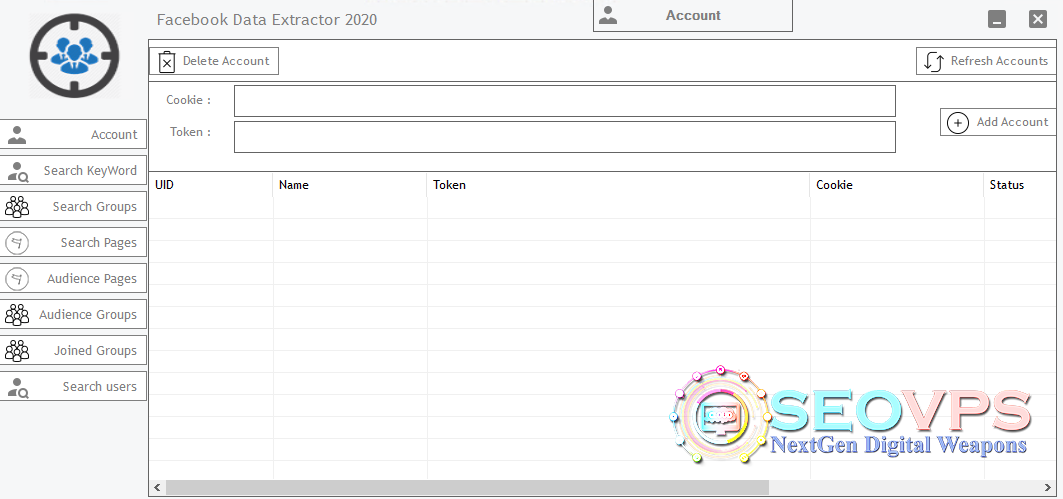Viewport: 1063px width, 499px height.
Task: Open the Account section from sidebar
Action: coord(73,134)
